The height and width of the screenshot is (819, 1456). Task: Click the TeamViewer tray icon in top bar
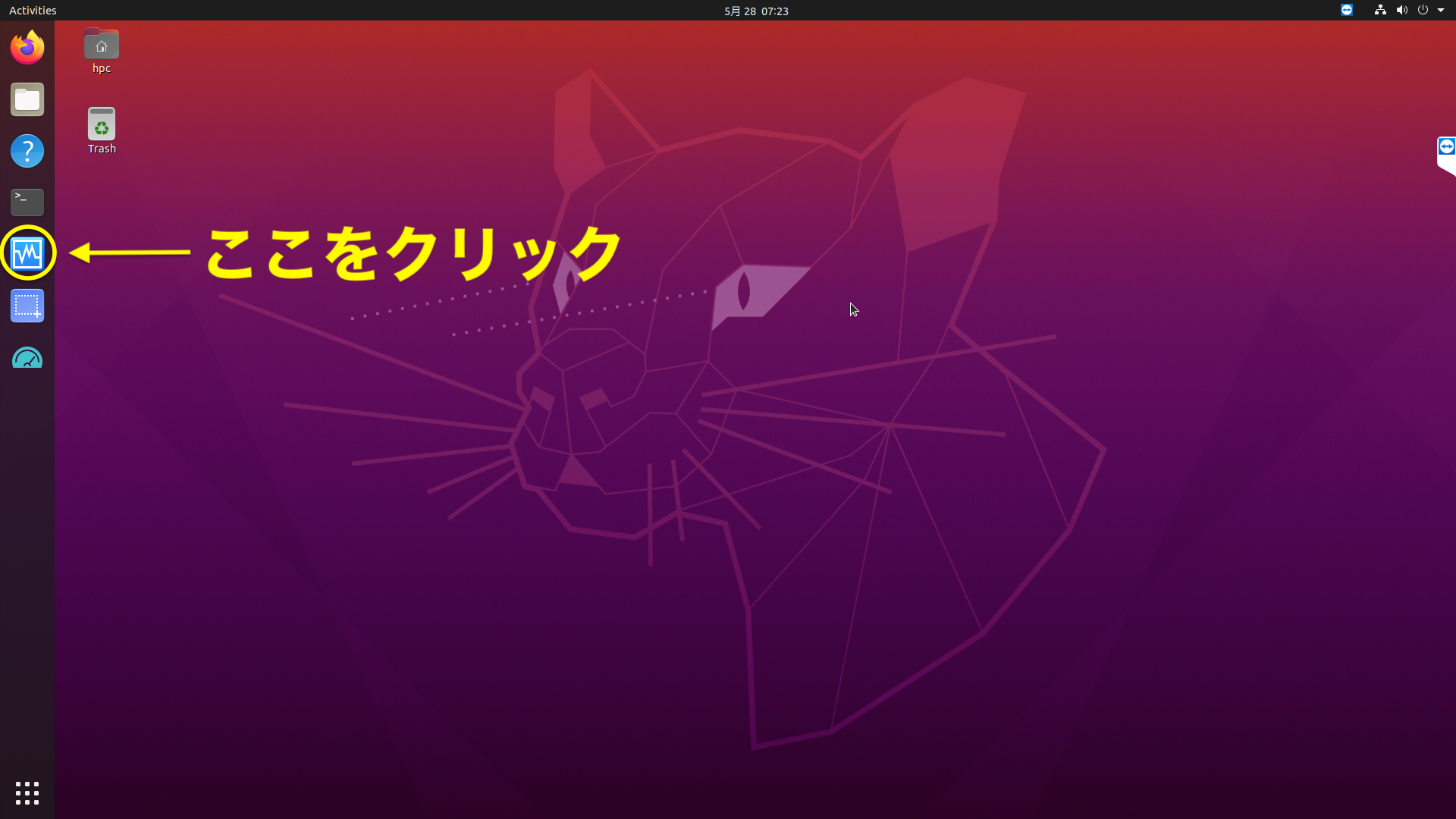click(x=1347, y=11)
